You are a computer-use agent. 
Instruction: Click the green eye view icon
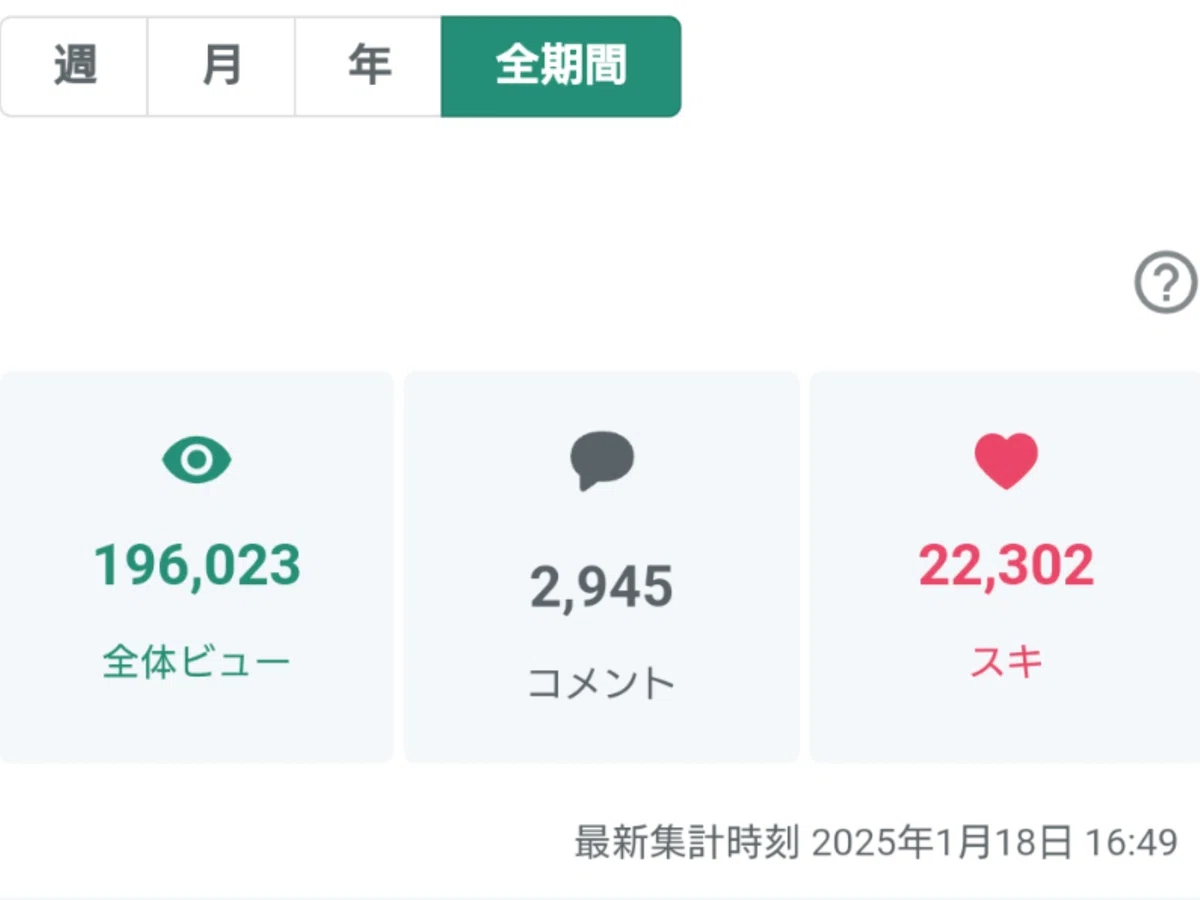[197, 460]
